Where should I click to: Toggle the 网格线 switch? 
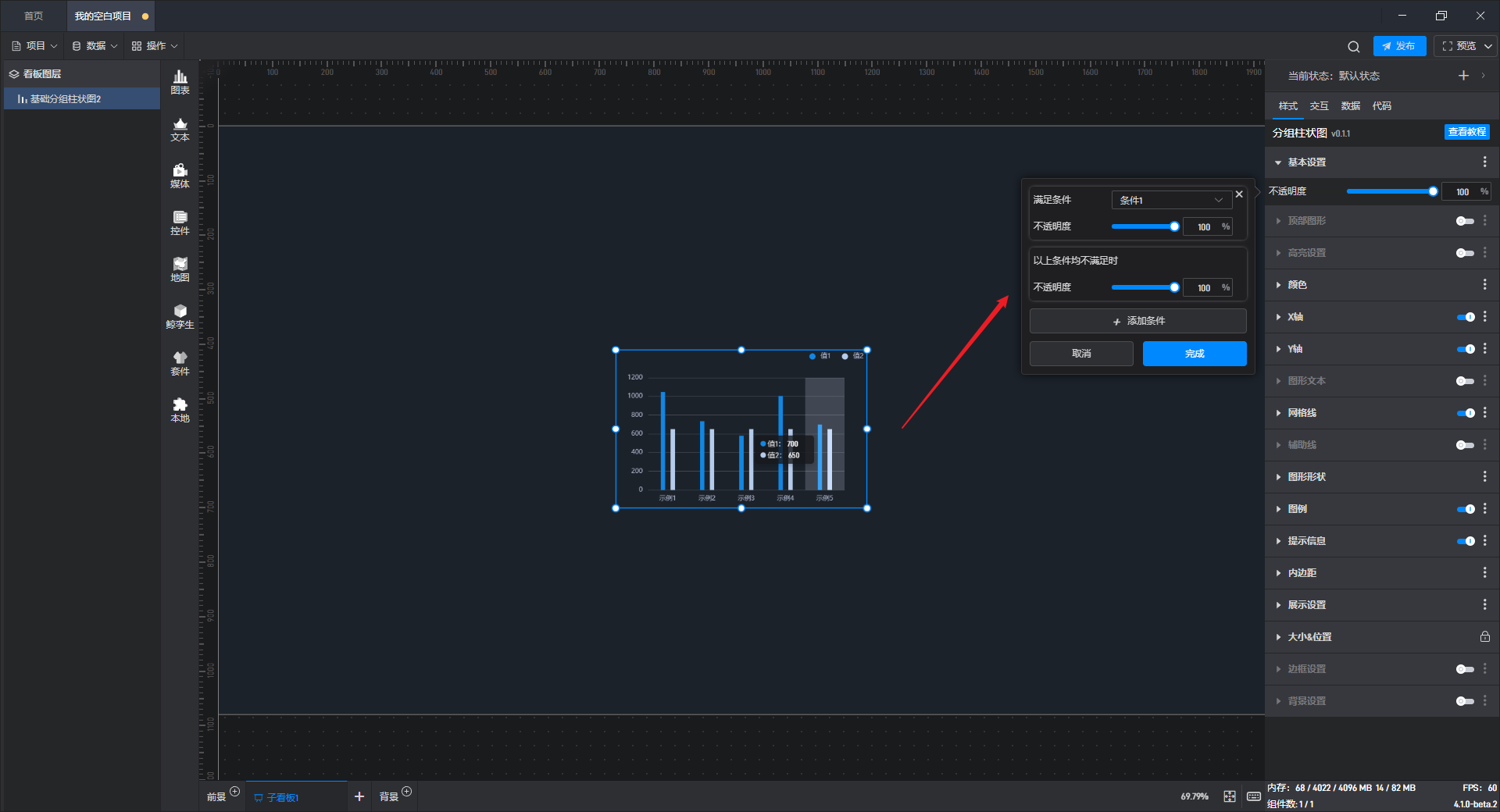point(1466,413)
